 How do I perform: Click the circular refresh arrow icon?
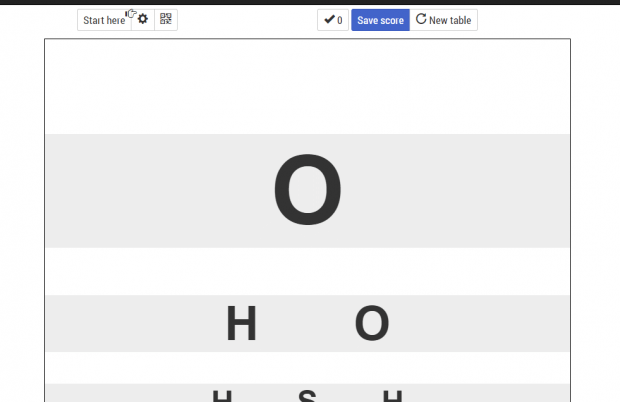pos(421,19)
